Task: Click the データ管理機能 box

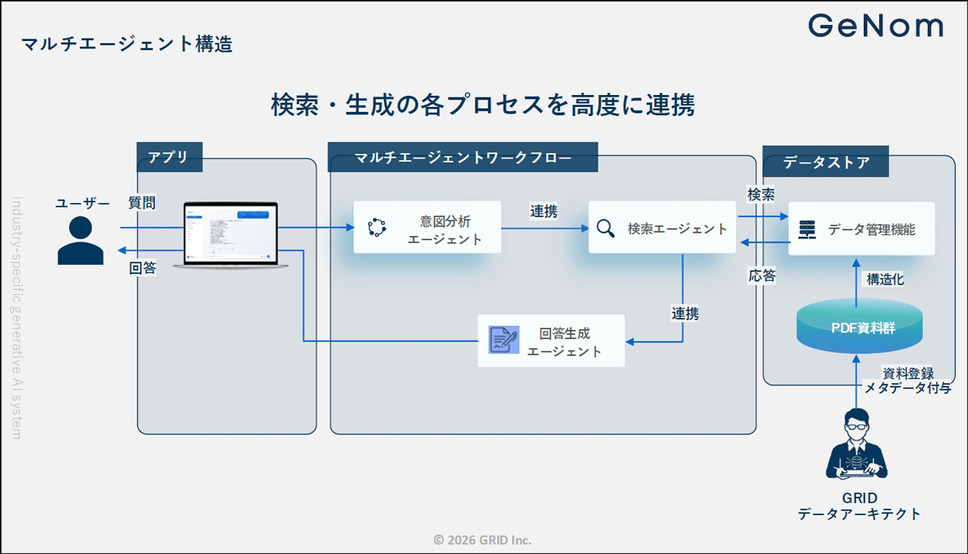Action: tap(861, 229)
